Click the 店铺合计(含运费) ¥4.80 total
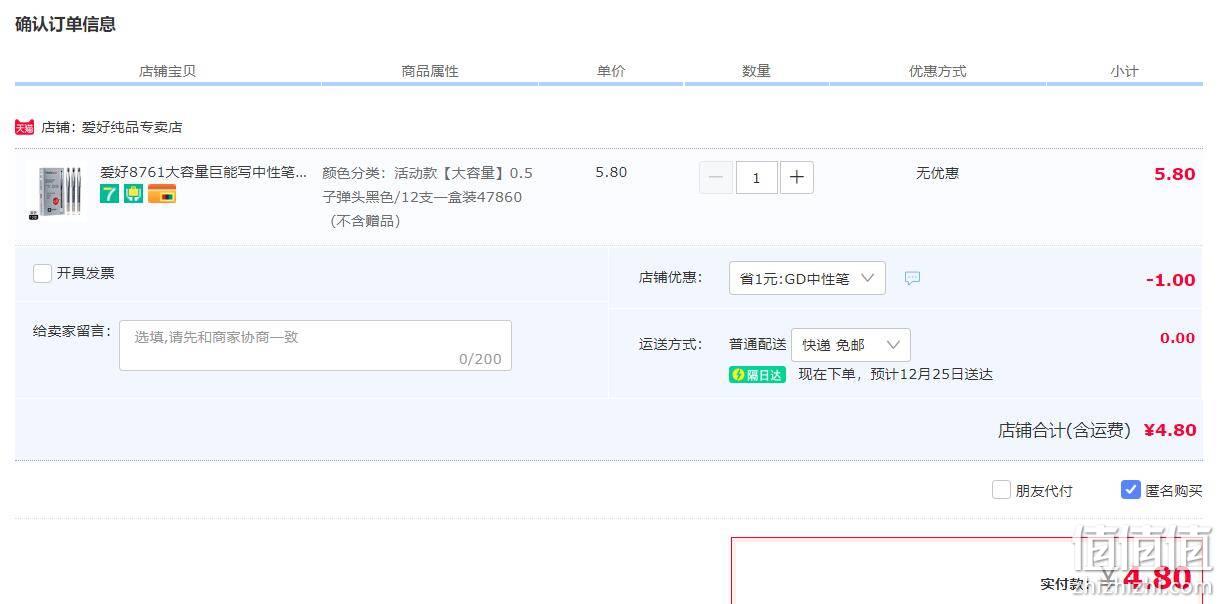This screenshot has width=1222, height=604. point(1097,430)
